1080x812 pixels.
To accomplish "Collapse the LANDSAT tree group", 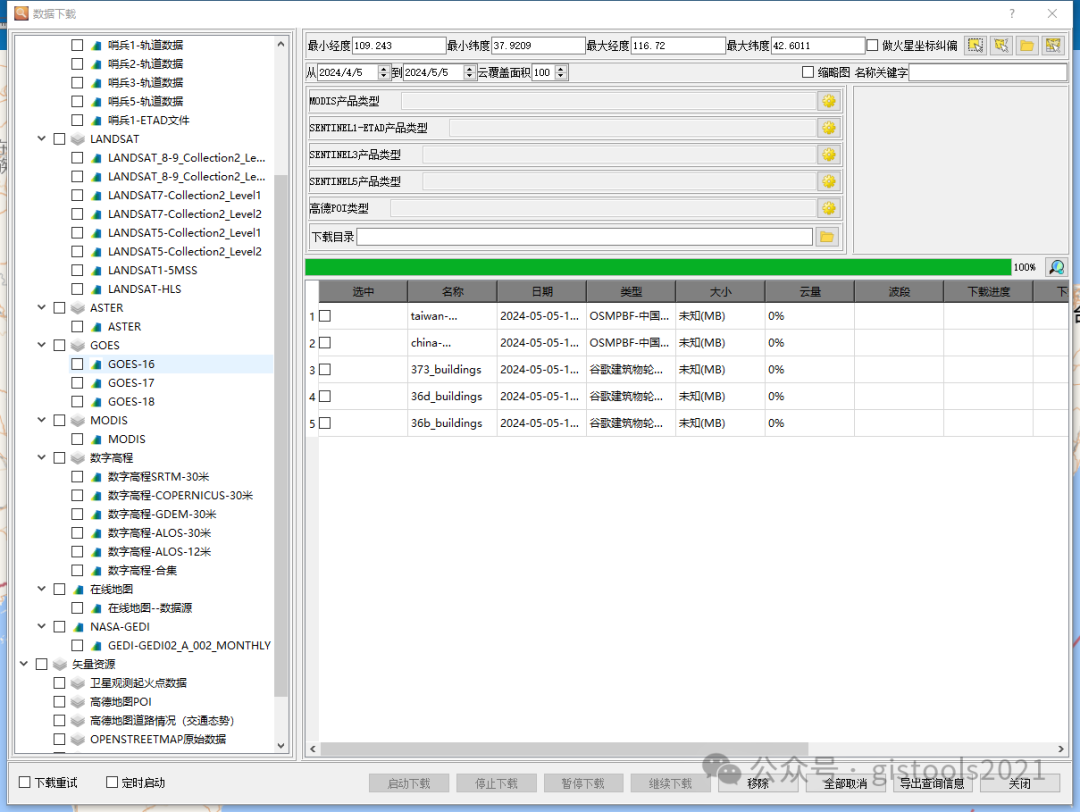I will pyautogui.click(x=41, y=139).
